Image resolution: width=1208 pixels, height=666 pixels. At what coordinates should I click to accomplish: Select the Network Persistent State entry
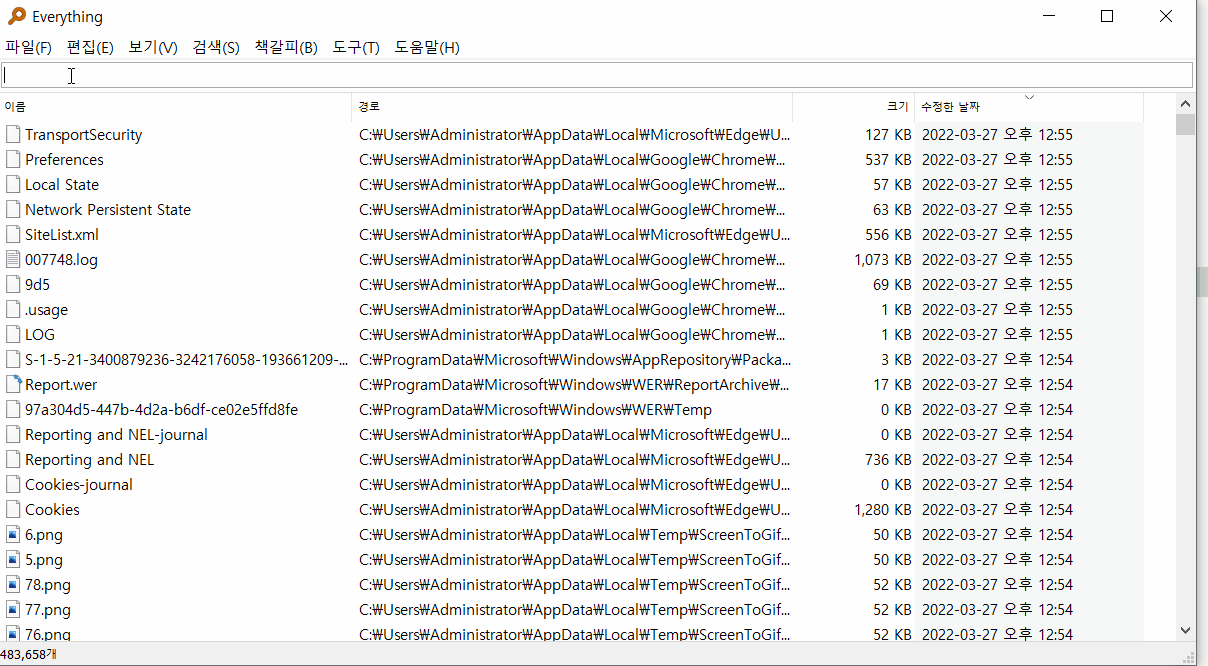108,209
